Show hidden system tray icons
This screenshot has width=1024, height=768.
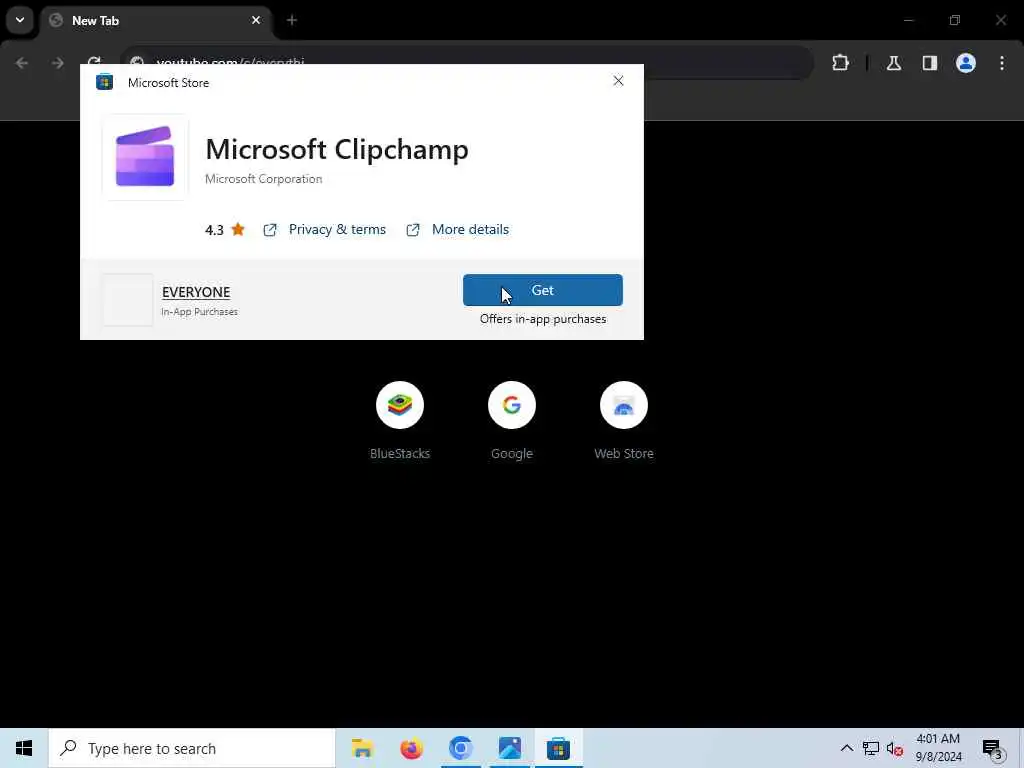point(846,748)
